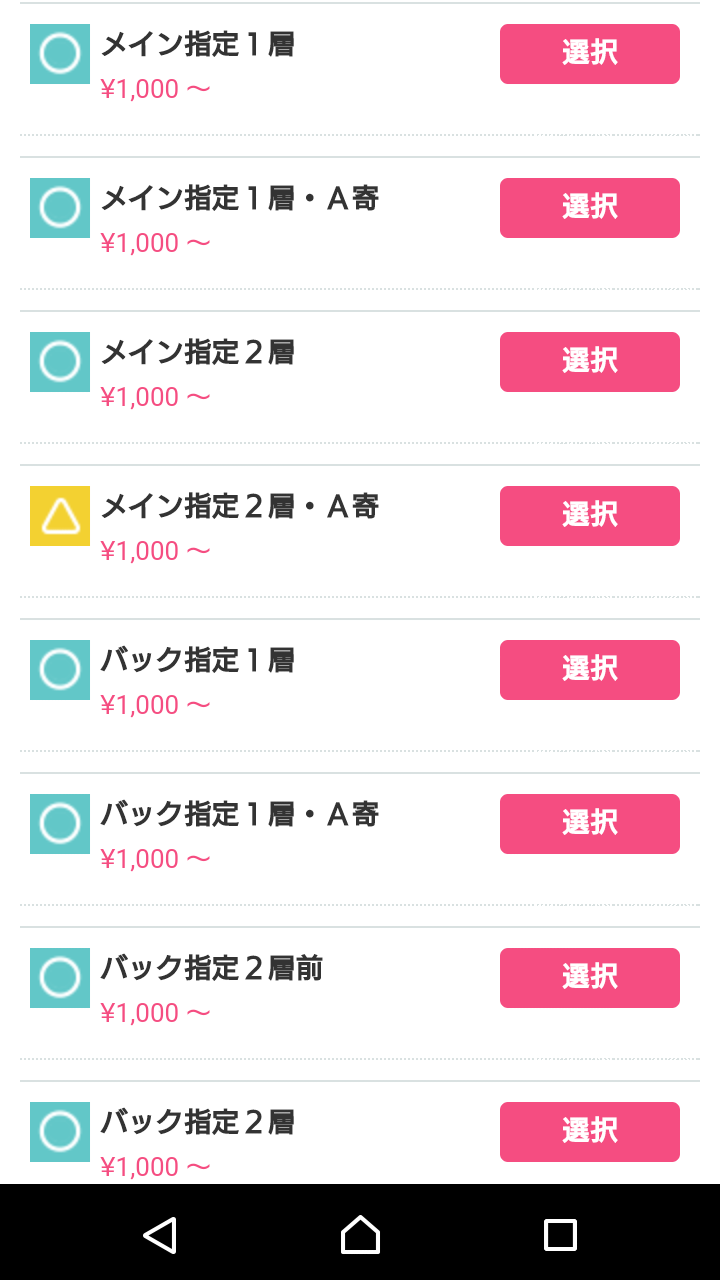
Task: Select バック指定2層前 with its 選択 button
Action: [x=590, y=978]
